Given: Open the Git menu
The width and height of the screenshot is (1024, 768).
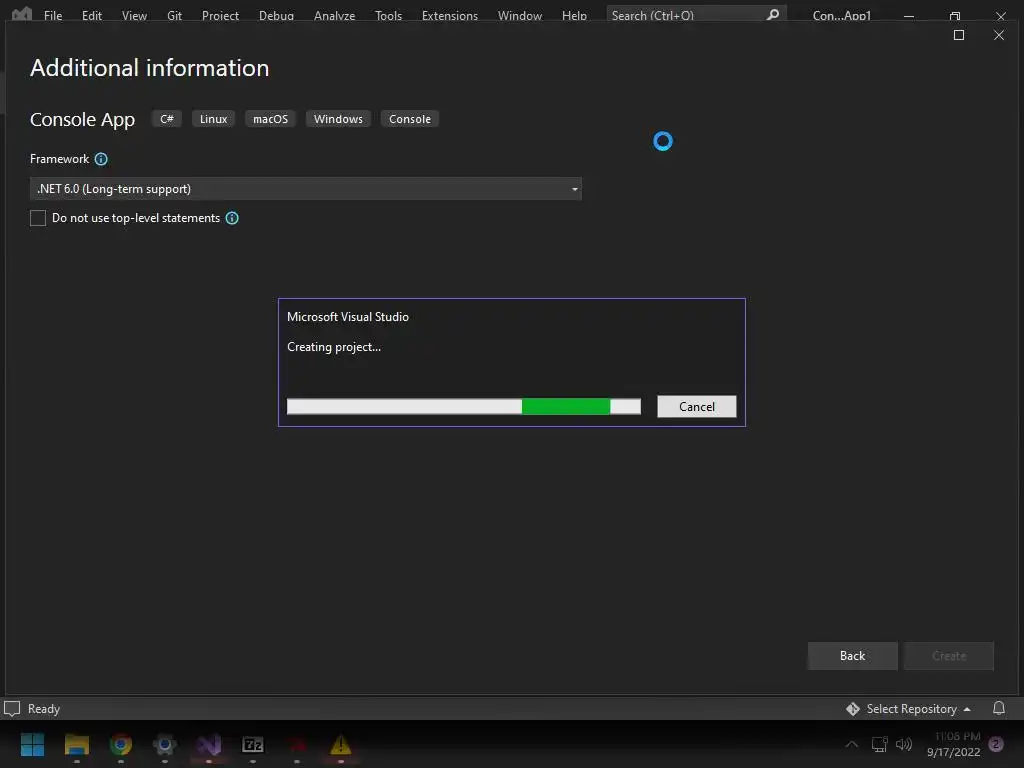Looking at the screenshot, I should tap(174, 15).
